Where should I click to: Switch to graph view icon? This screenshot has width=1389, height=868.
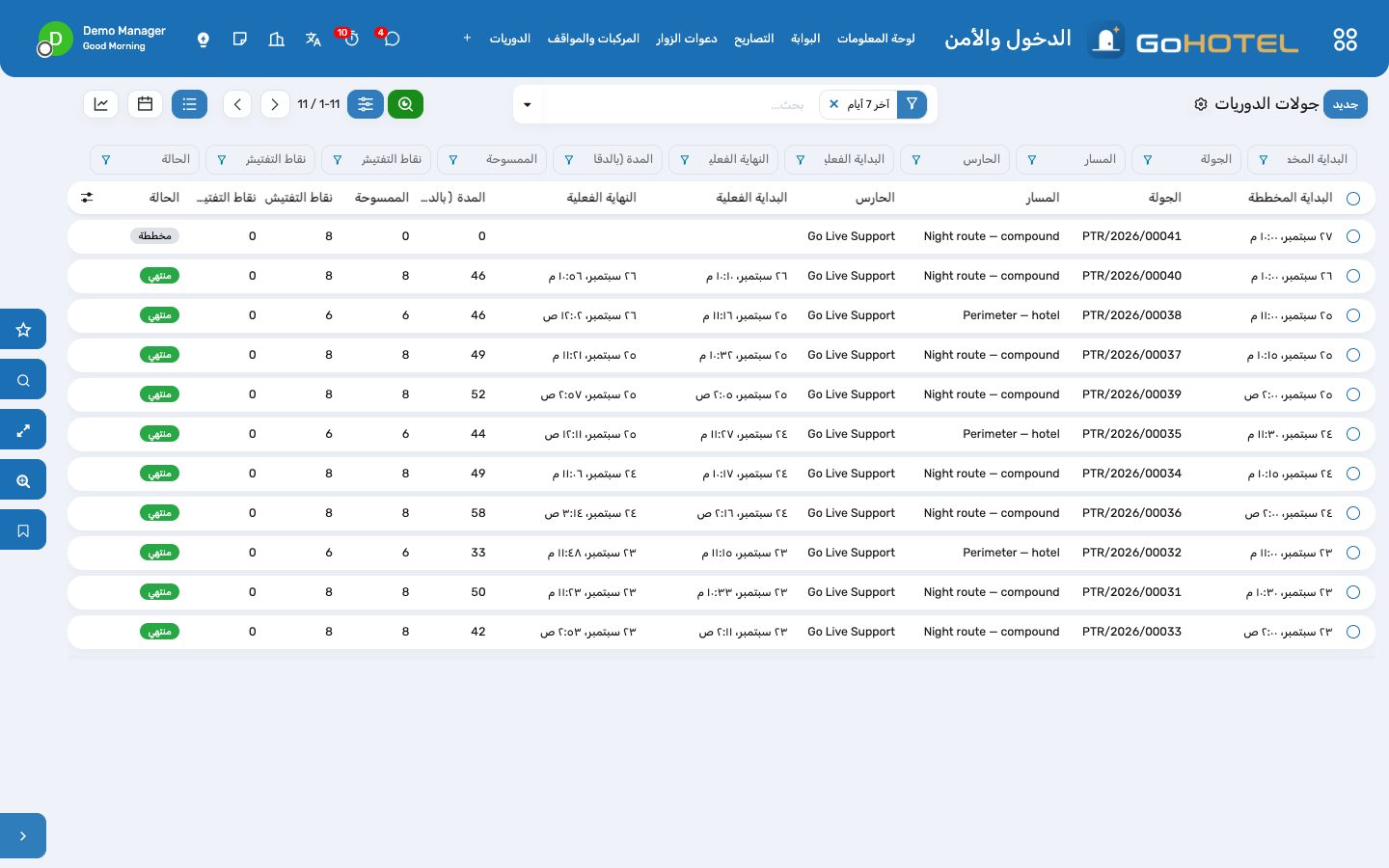point(101,104)
